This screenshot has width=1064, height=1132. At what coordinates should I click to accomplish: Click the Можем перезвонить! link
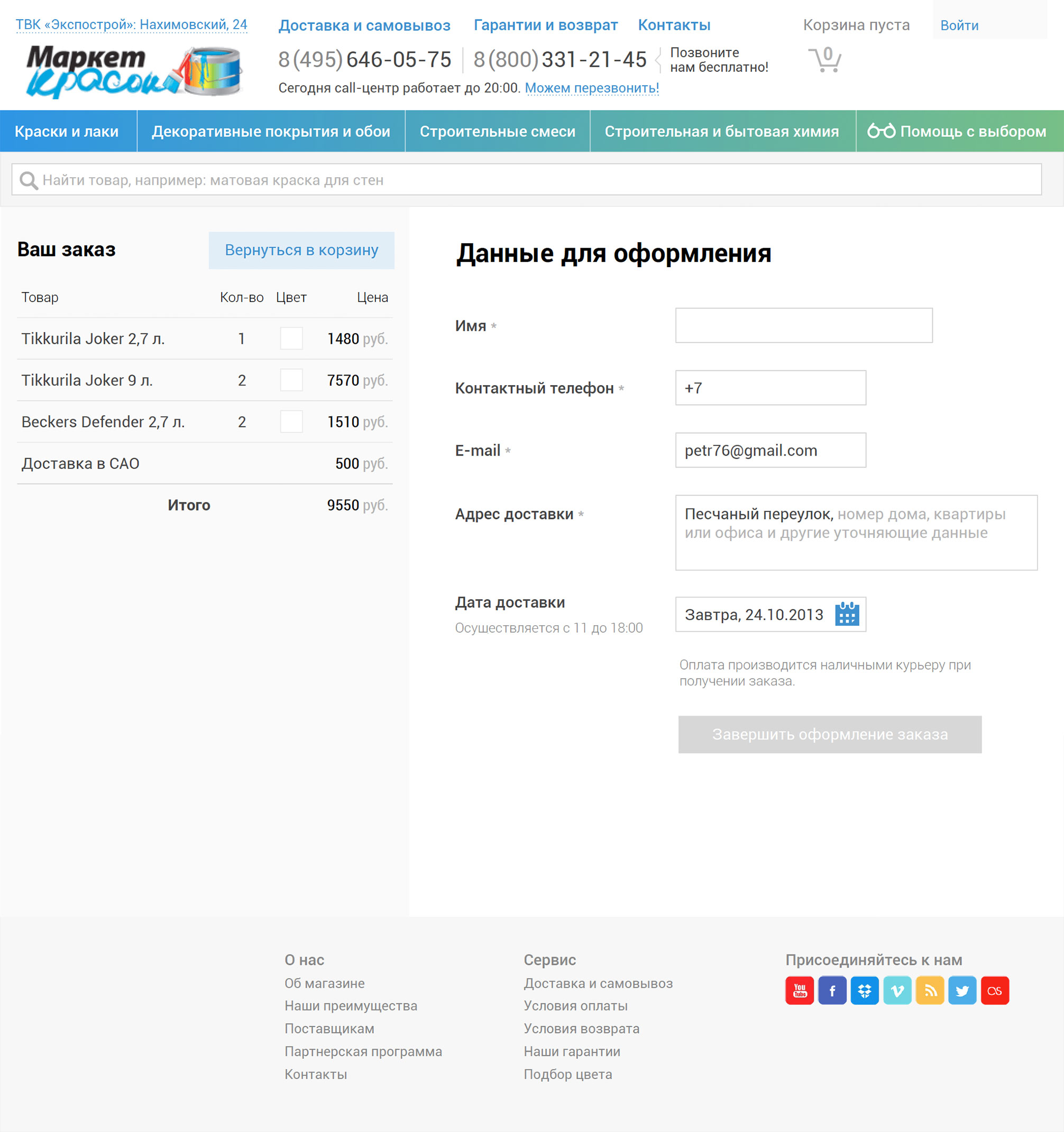pos(591,88)
